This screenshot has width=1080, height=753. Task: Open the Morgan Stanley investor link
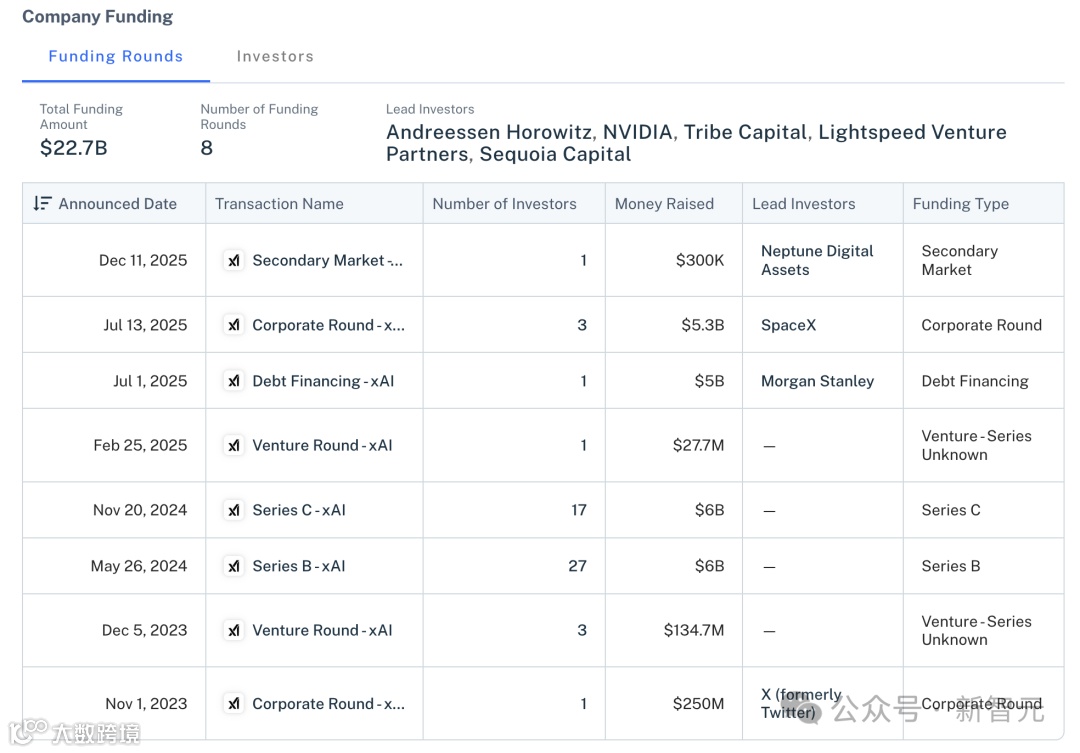point(818,381)
